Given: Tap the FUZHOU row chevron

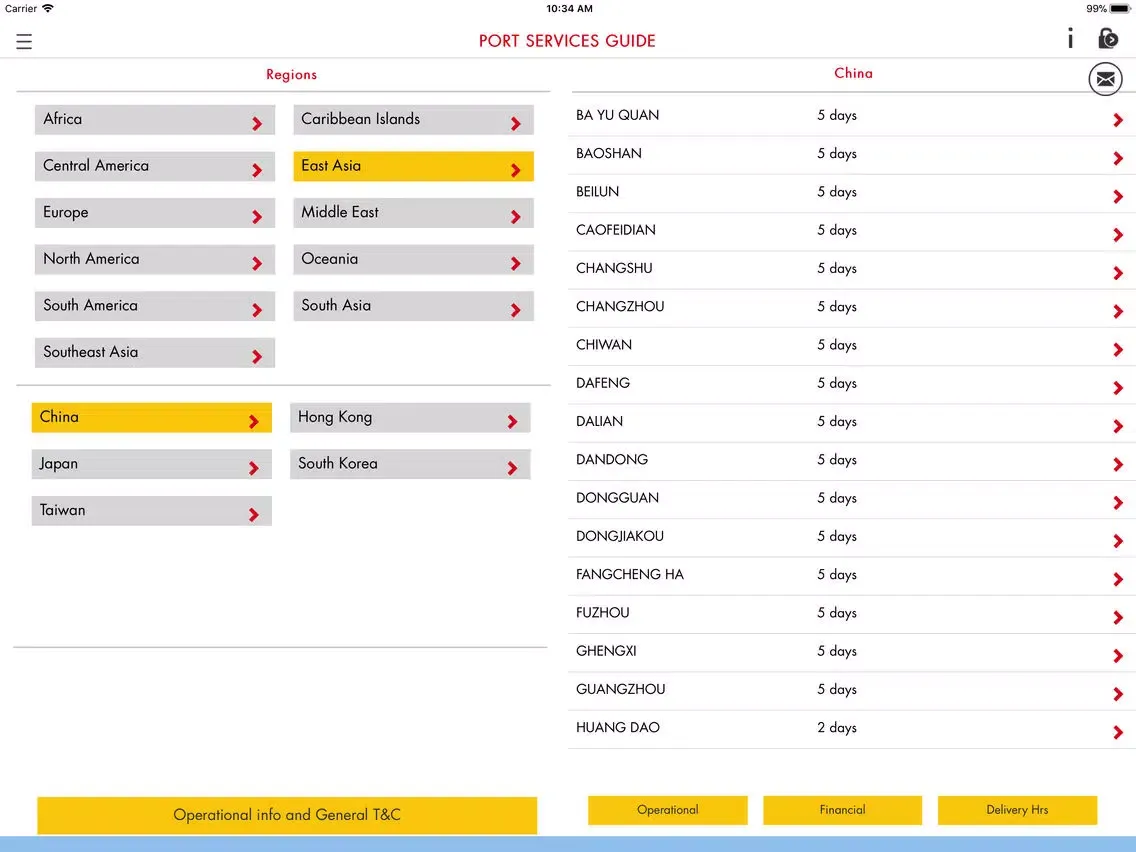Looking at the screenshot, I should tap(1118, 618).
